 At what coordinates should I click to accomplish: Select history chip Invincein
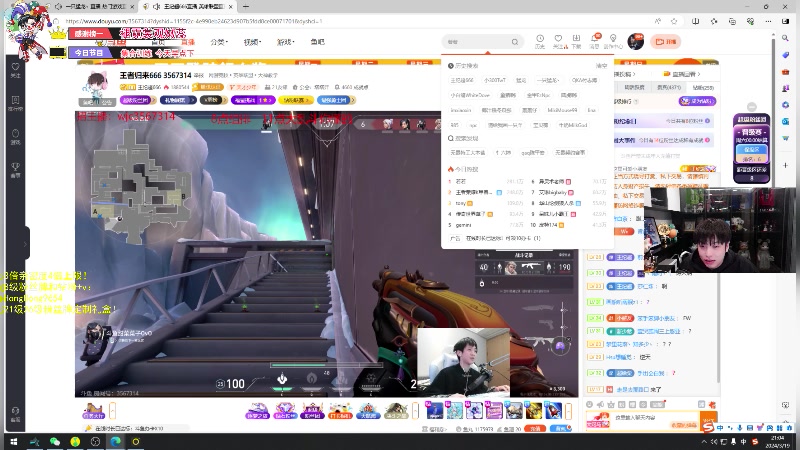point(461,110)
